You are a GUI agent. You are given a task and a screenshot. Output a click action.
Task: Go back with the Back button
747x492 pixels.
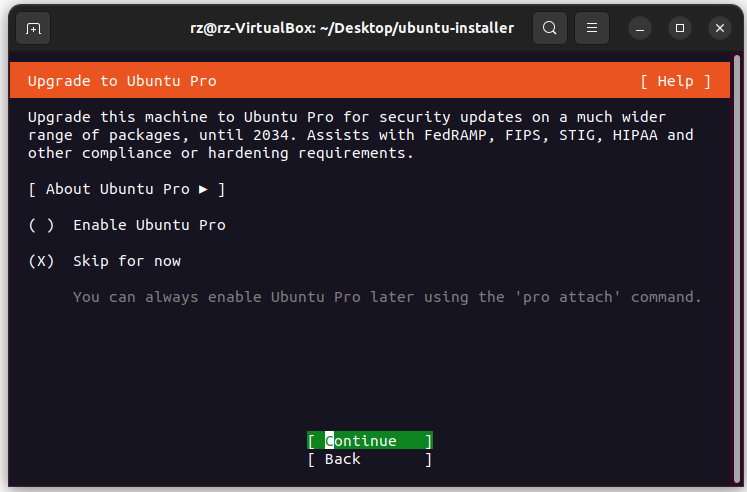point(369,459)
